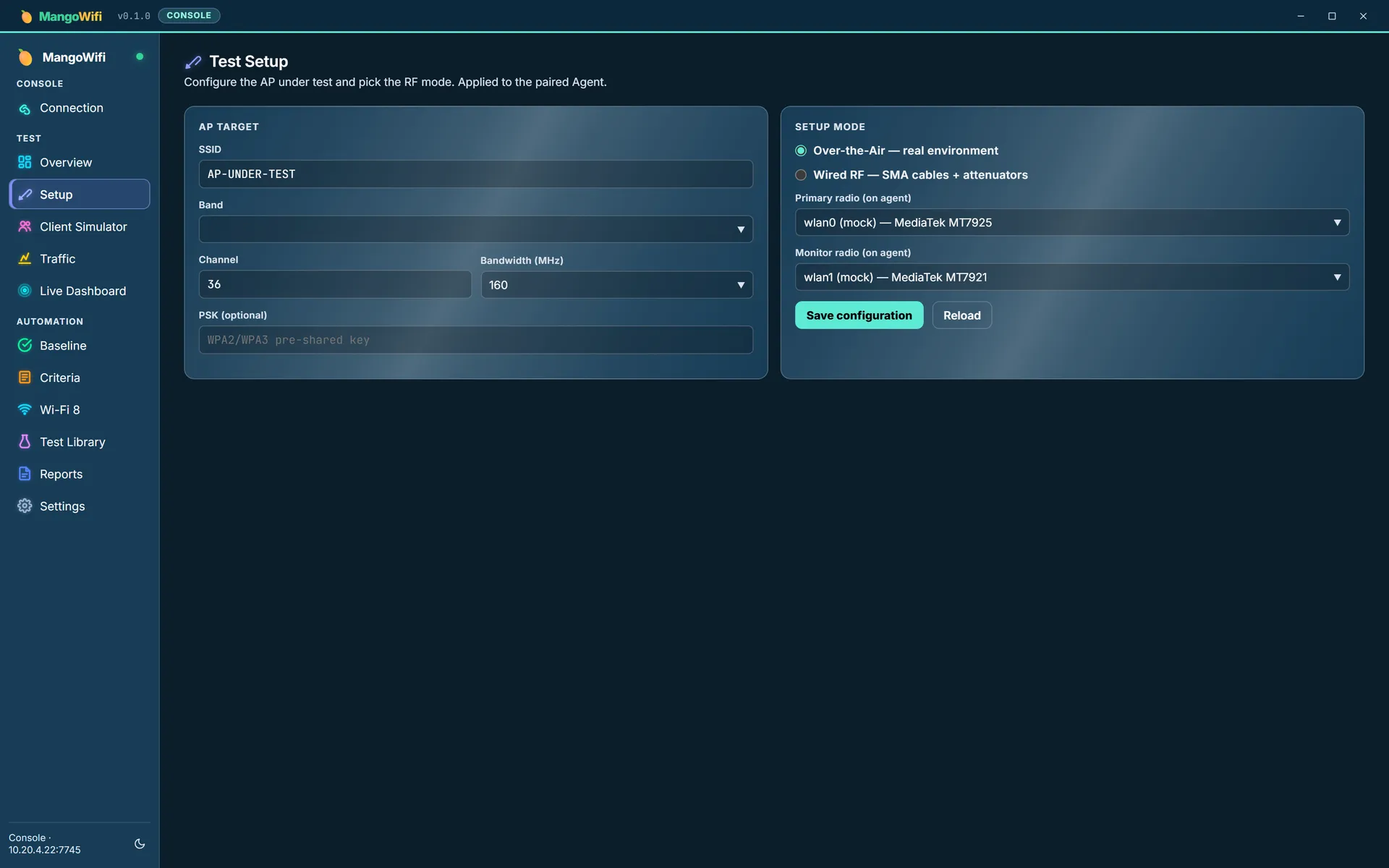Minimize the MangoWifi window
This screenshot has width=1389, height=868.
point(1301,16)
